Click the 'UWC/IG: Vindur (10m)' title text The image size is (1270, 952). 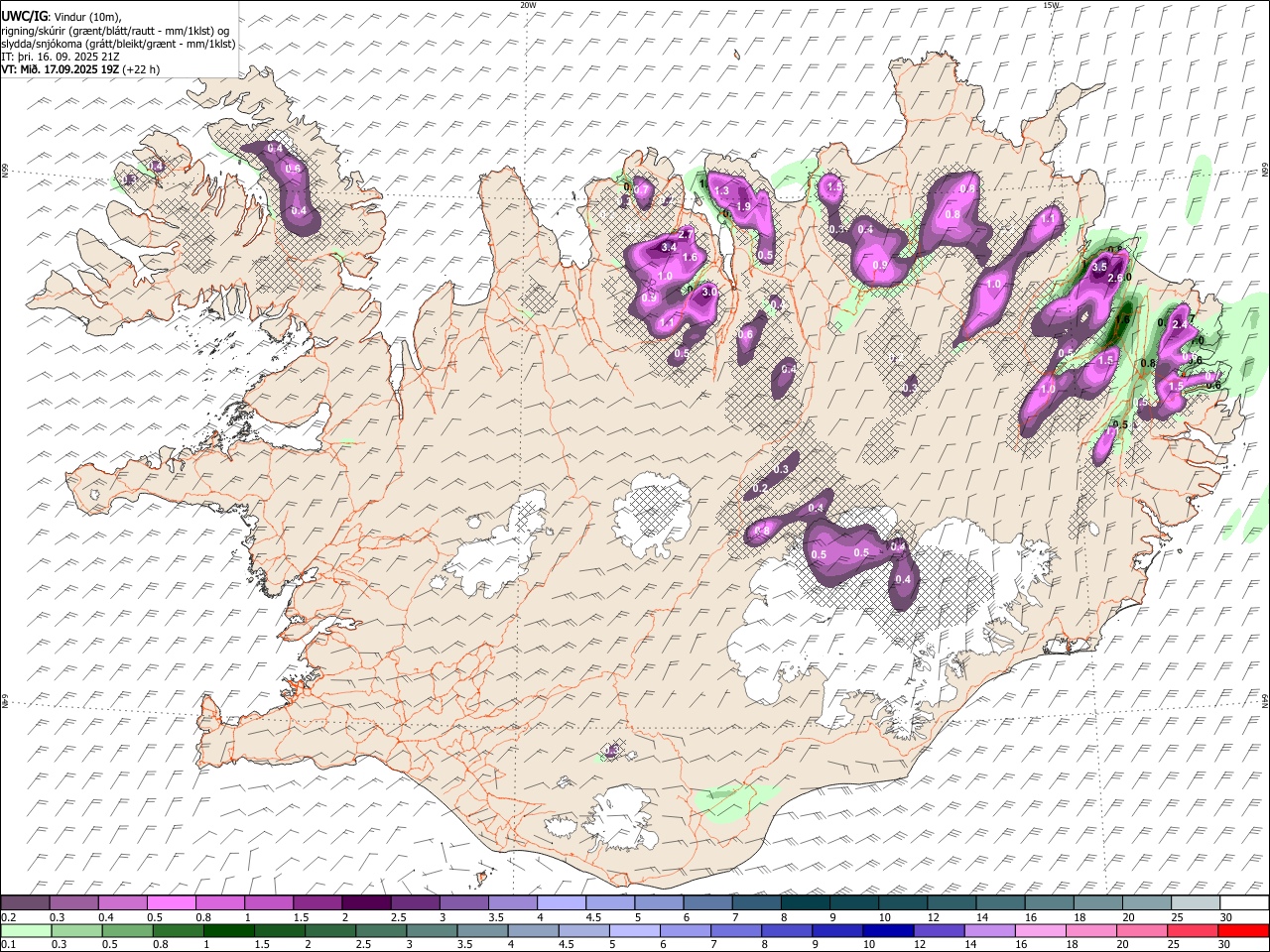[62, 17]
